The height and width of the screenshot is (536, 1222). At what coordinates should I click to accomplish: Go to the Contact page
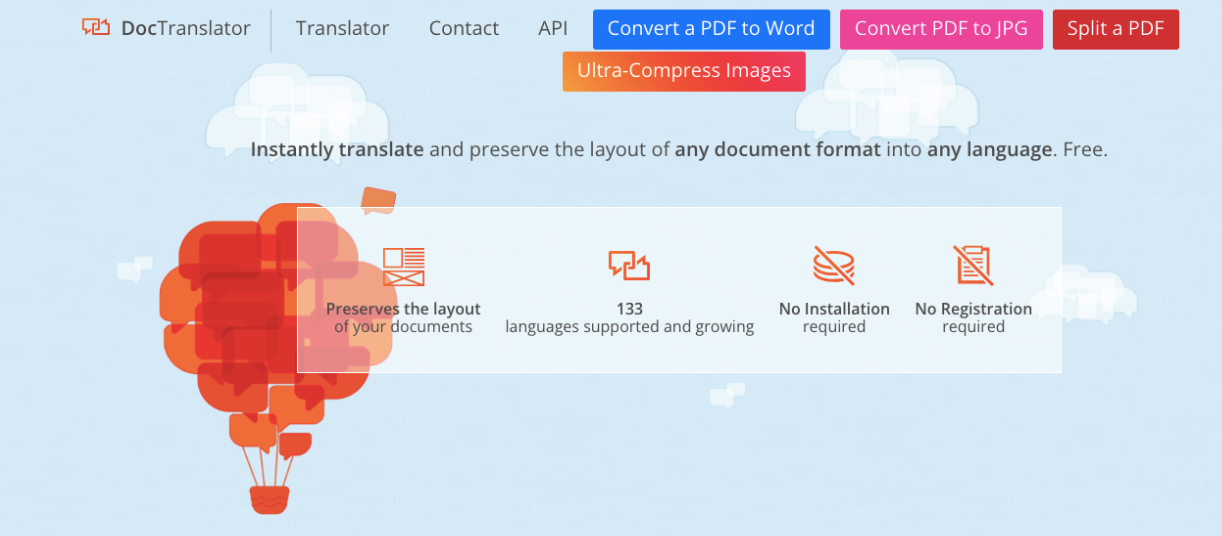464,28
